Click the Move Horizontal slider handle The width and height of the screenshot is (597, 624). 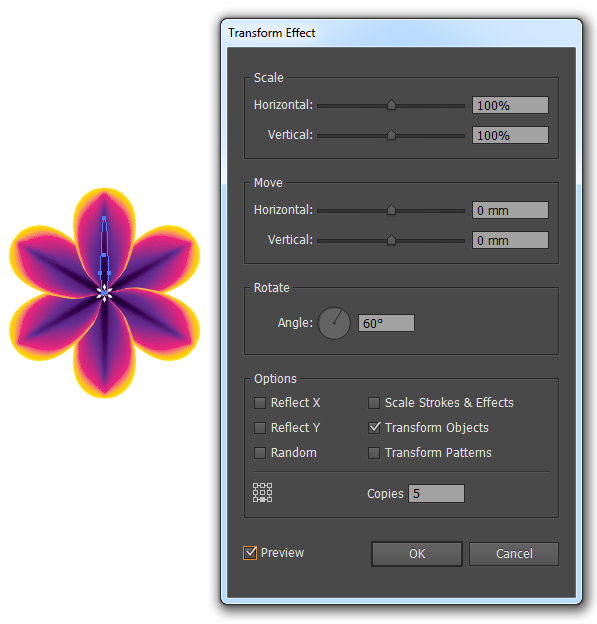click(x=391, y=210)
